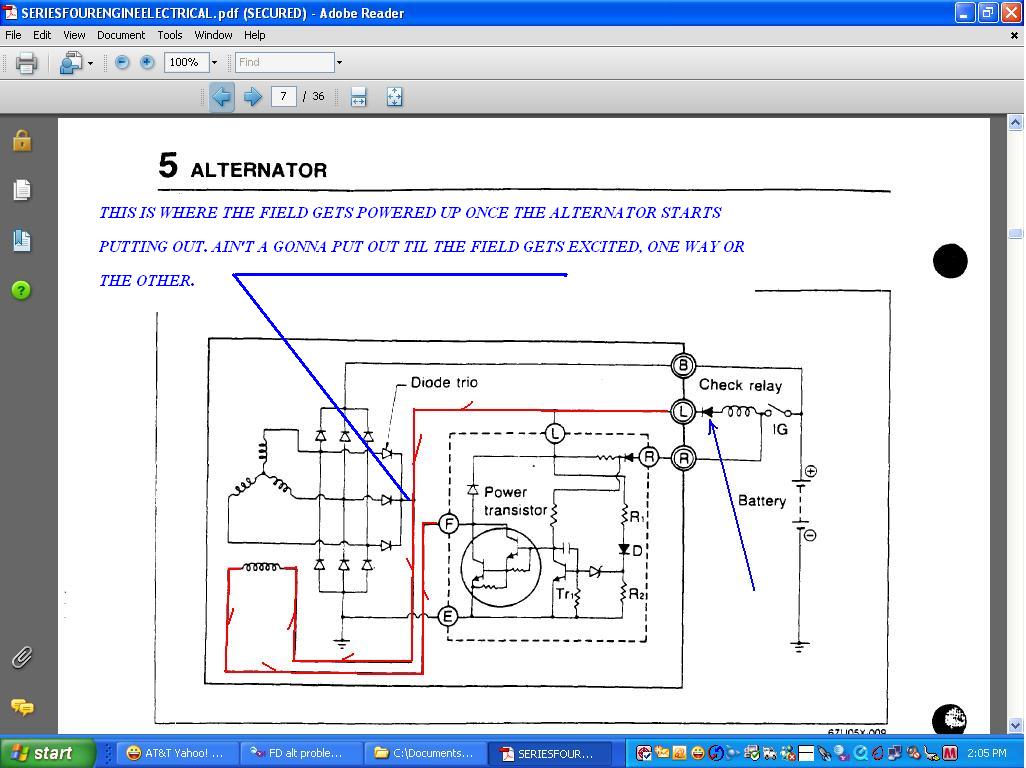Click the Print icon in toolbar

(x=27, y=63)
